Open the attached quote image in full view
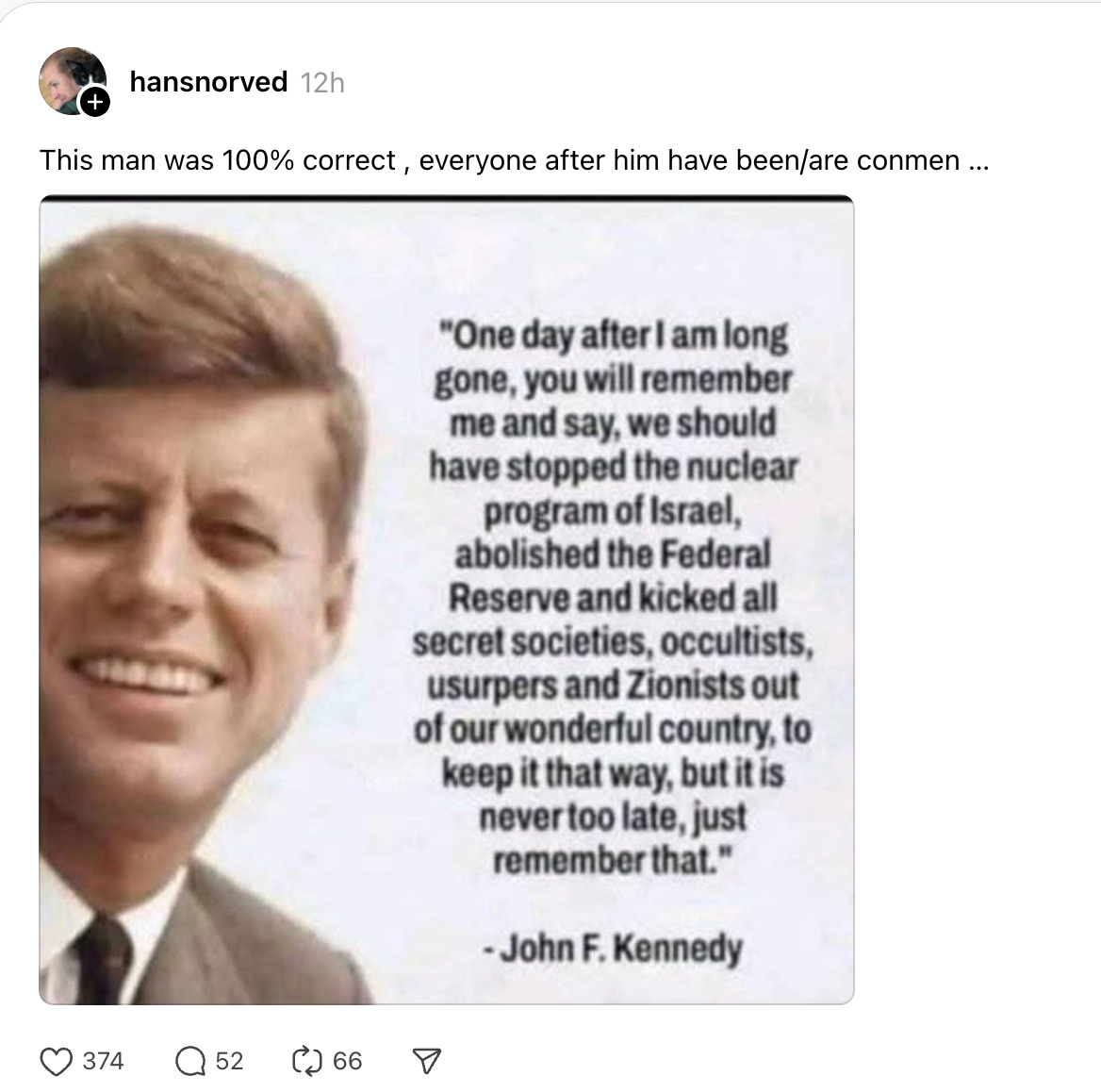The width and height of the screenshot is (1101, 1092). tap(447, 600)
